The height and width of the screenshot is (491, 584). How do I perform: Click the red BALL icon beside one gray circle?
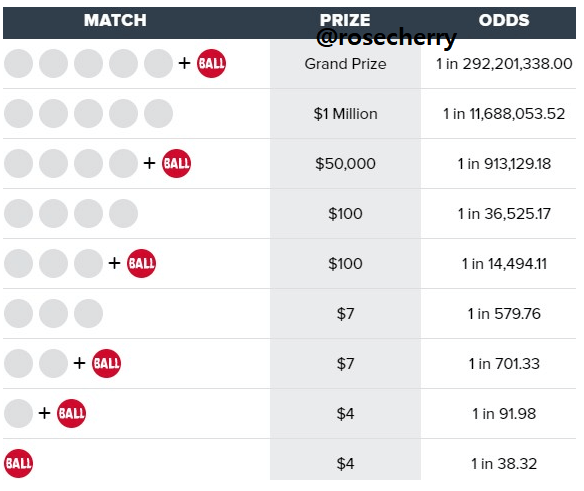[x=71, y=413]
